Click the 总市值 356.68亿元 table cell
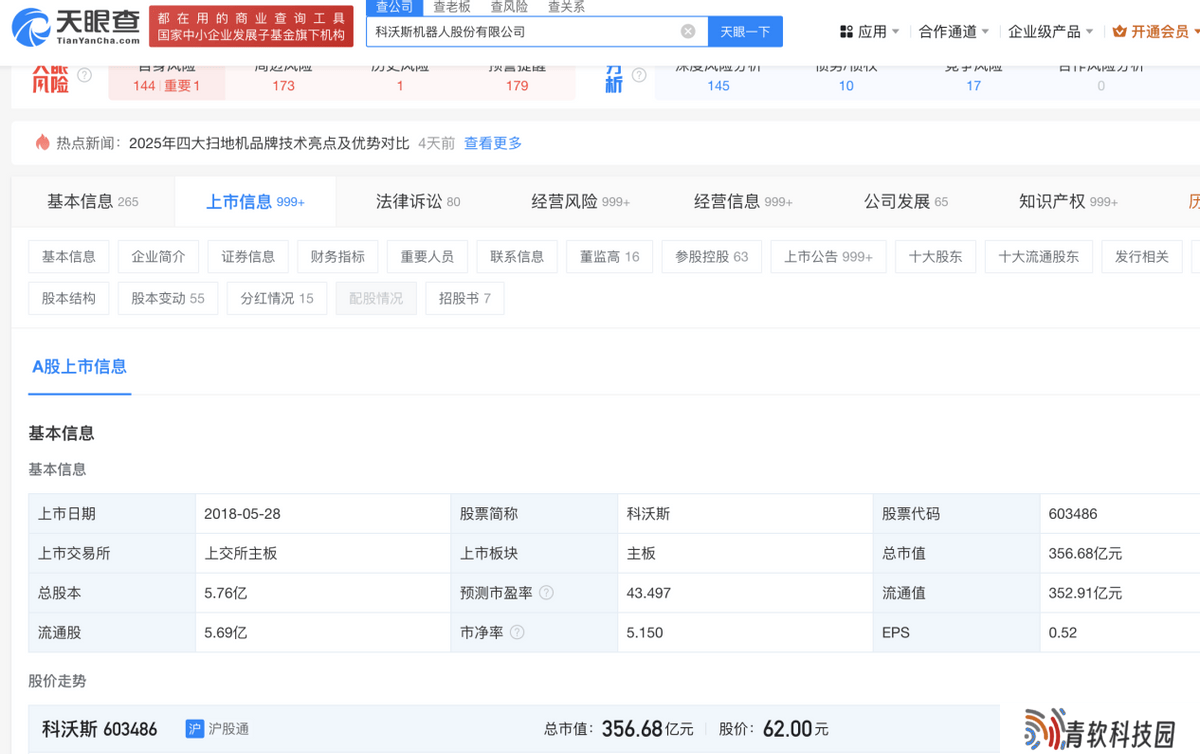Viewport: 1200px width, 754px height. [x=1120, y=553]
